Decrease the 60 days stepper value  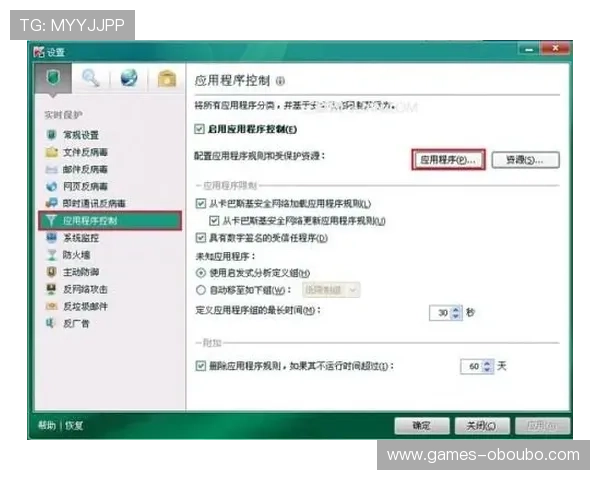487,370
